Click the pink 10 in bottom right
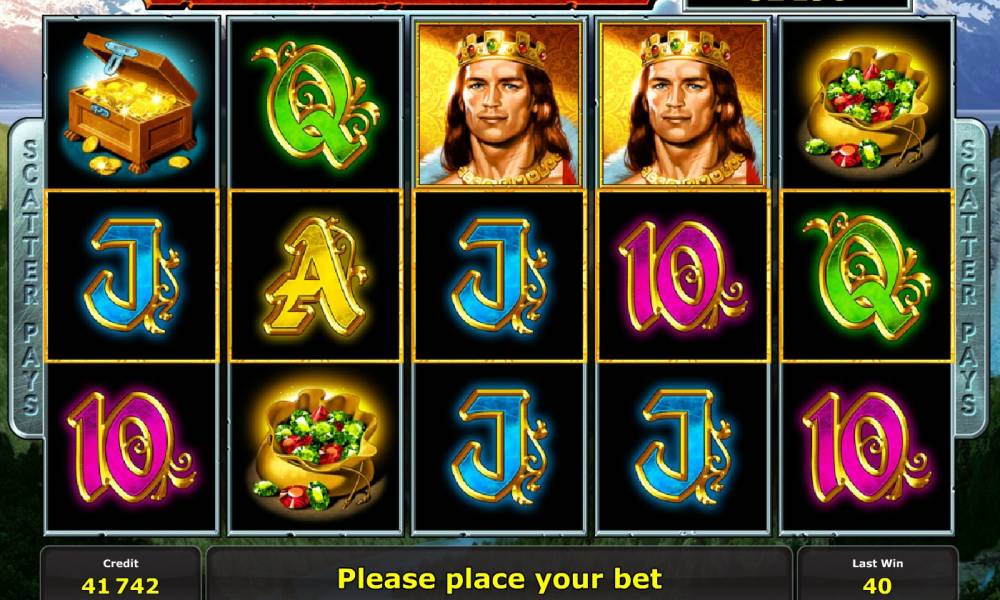This screenshot has height=600, width=1000. 867,448
